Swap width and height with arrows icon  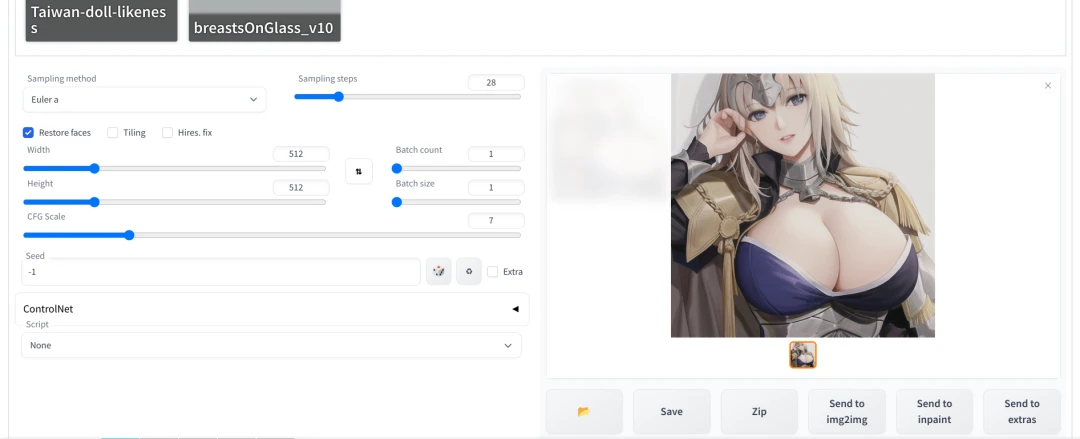358,171
